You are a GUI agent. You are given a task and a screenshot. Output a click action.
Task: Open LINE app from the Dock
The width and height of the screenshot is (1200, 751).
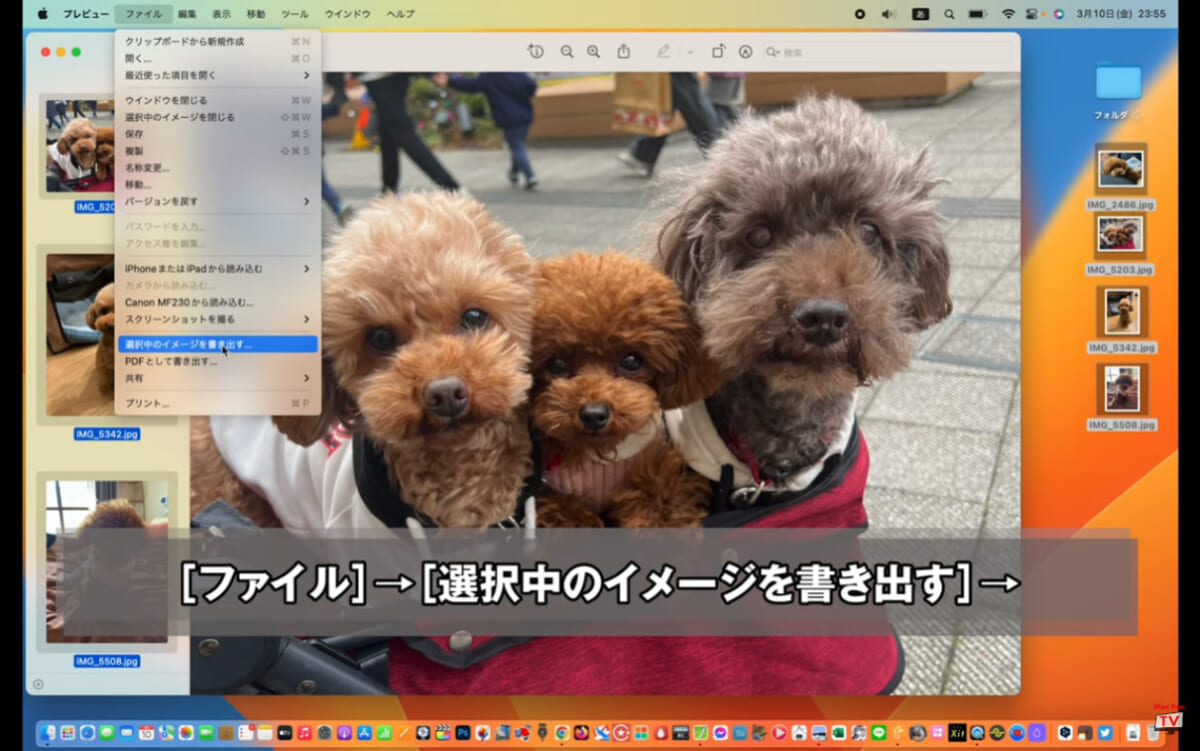[879, 733]
